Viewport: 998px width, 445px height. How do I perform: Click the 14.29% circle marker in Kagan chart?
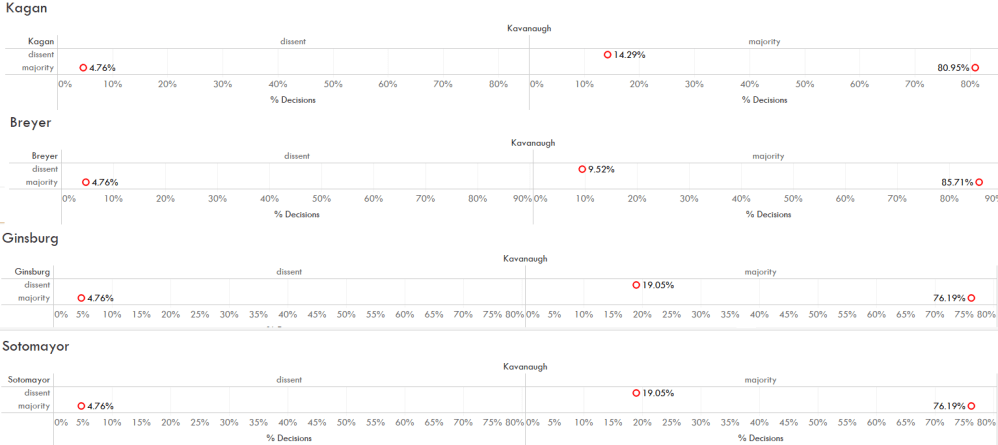pos(607,55)
